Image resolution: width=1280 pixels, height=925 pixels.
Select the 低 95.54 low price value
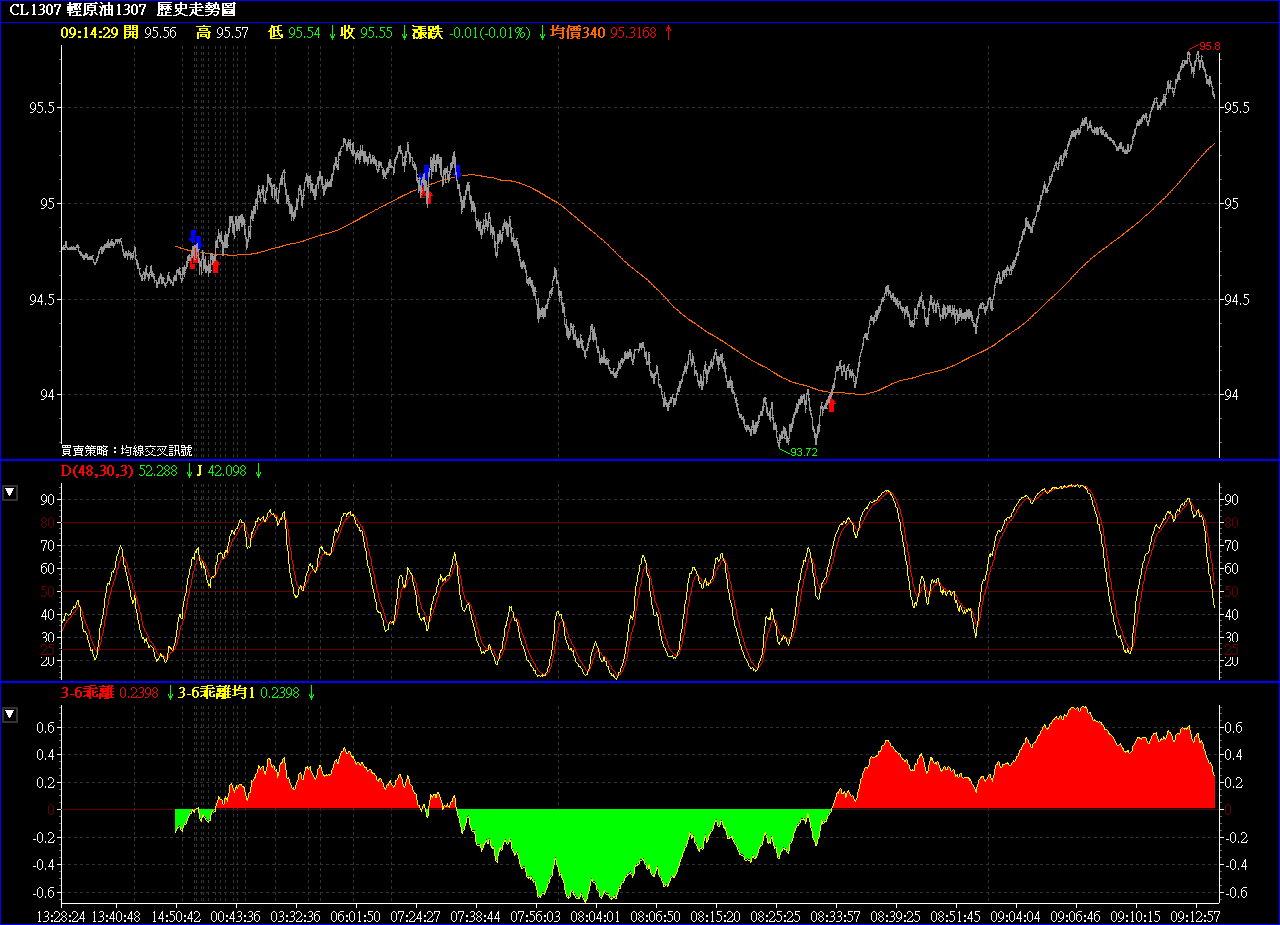click(294, 32)
